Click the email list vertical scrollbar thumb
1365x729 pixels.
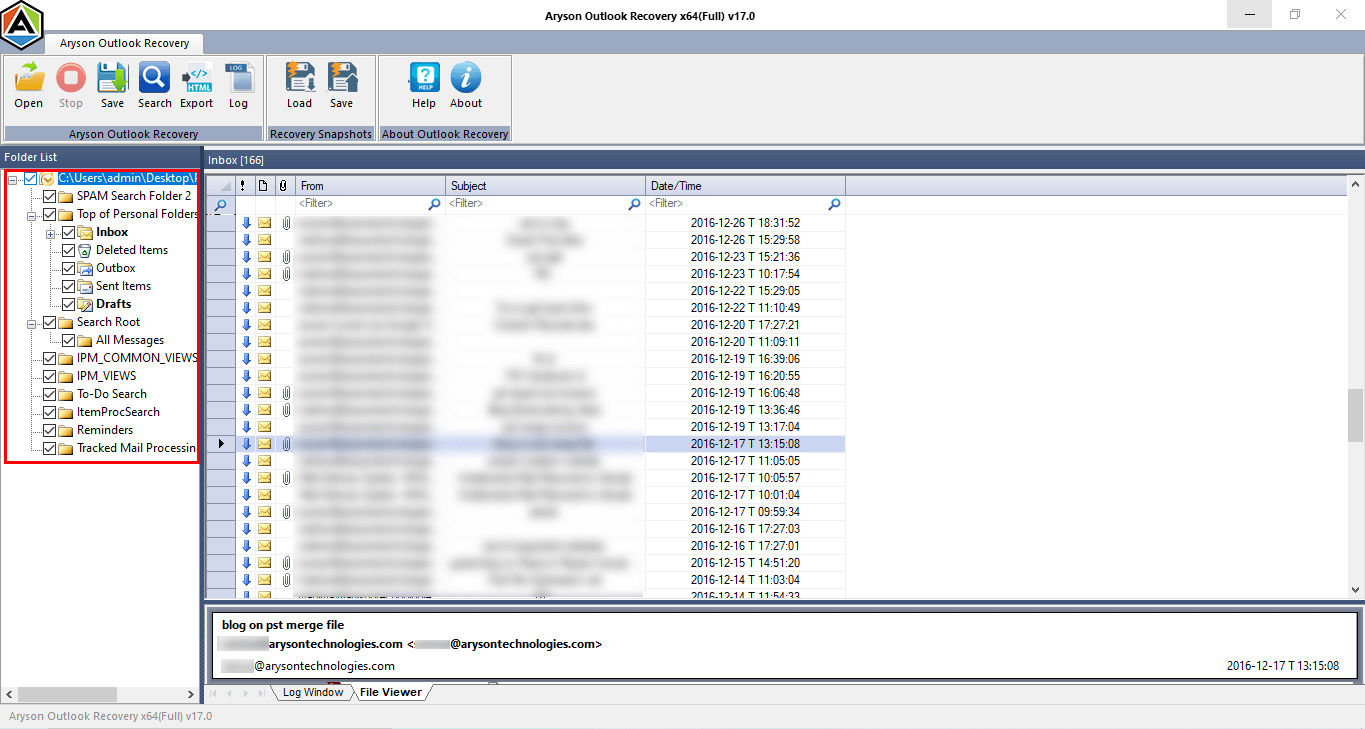tap(1355, 415)
